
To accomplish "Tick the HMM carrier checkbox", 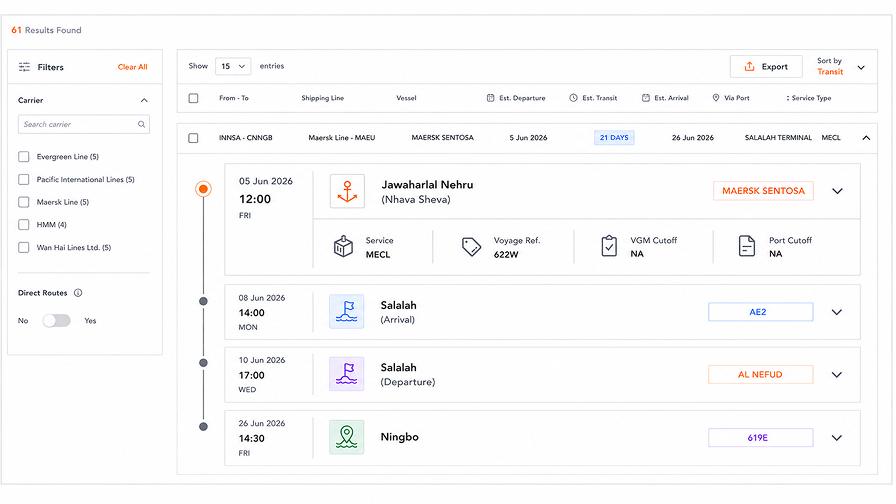I will (x=23, y=225).
